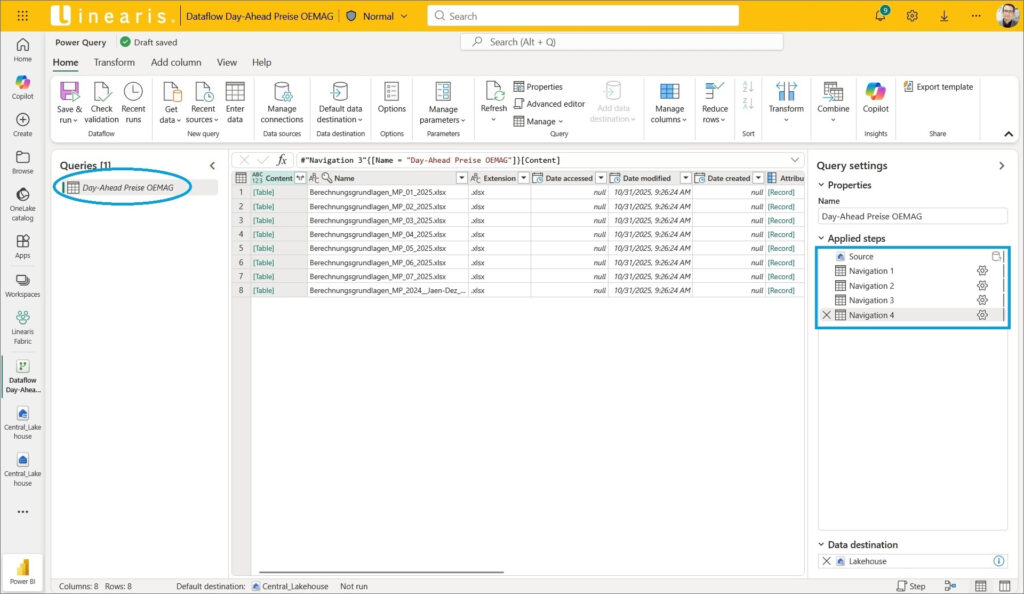Toggle Step script view in status bar
Viewport: 1024px width, 594px height.
[911, 586]
